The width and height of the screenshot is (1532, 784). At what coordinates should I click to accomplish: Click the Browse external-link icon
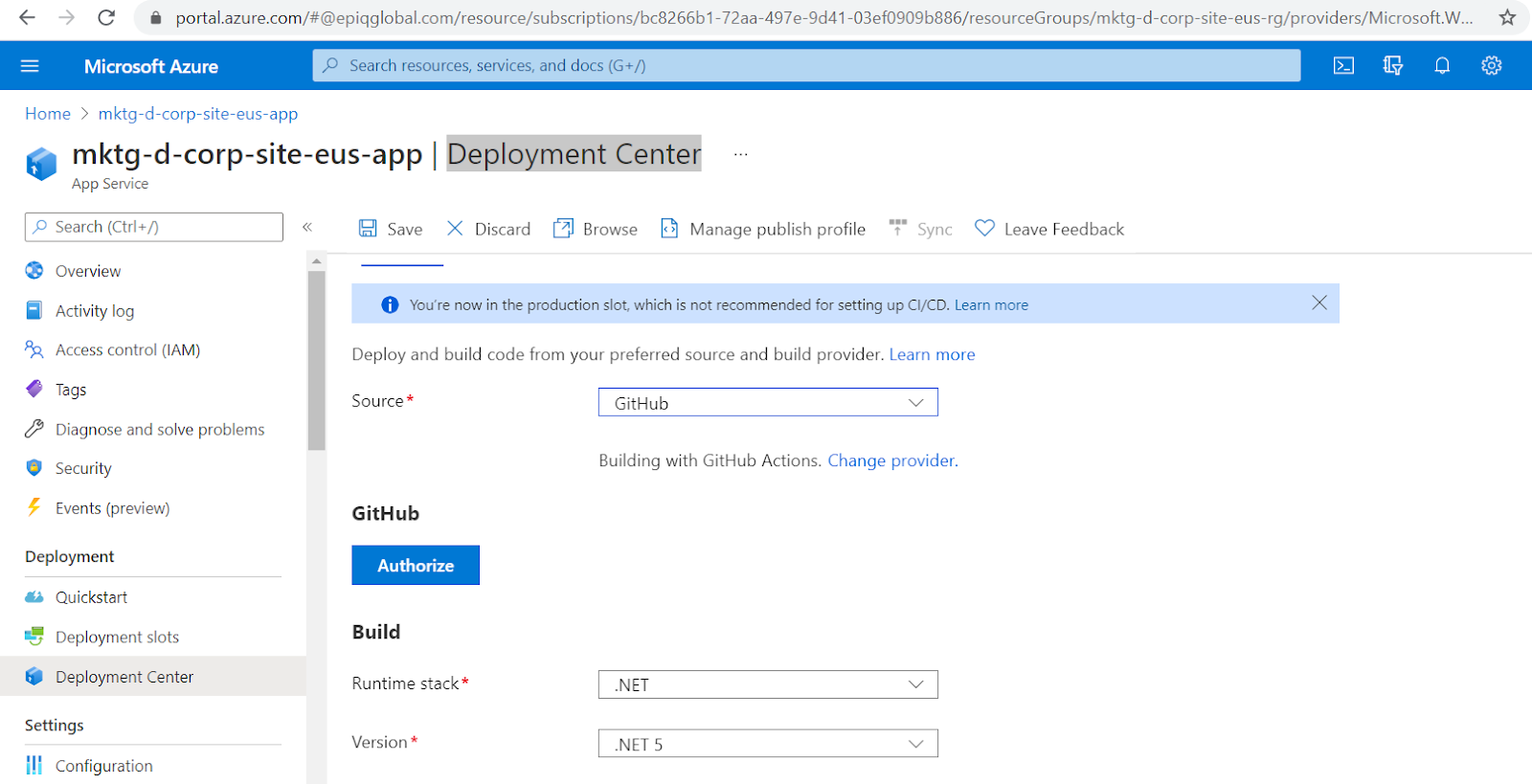(563, 228)
